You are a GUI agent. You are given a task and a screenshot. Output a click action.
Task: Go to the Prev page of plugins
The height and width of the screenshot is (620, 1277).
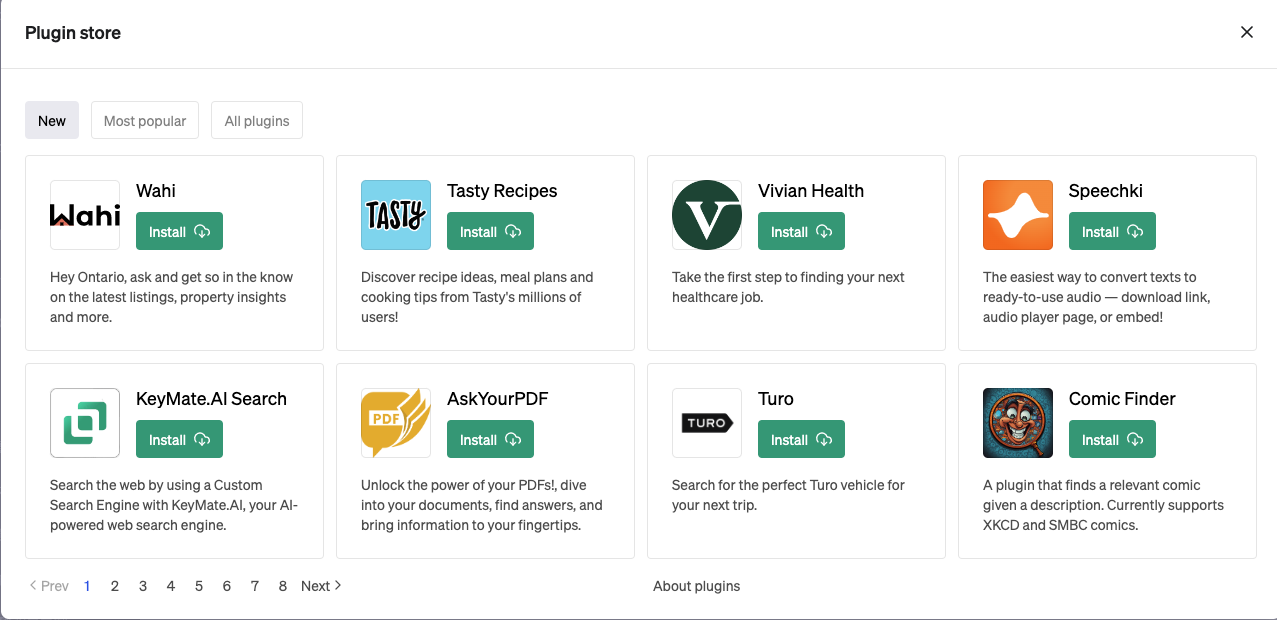[49, 586]
